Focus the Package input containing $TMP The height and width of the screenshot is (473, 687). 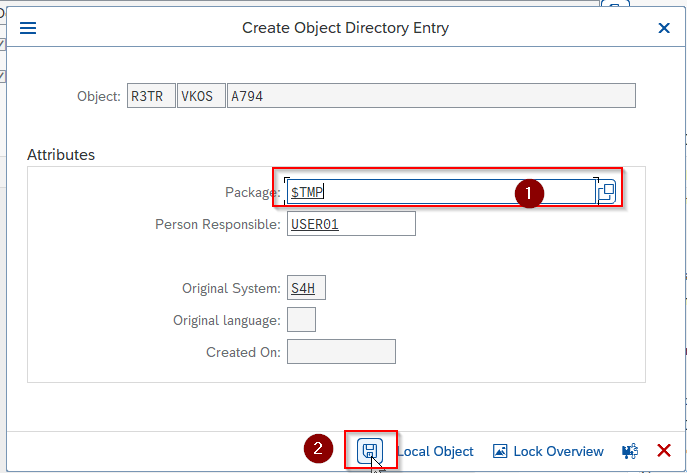[441, 192]
